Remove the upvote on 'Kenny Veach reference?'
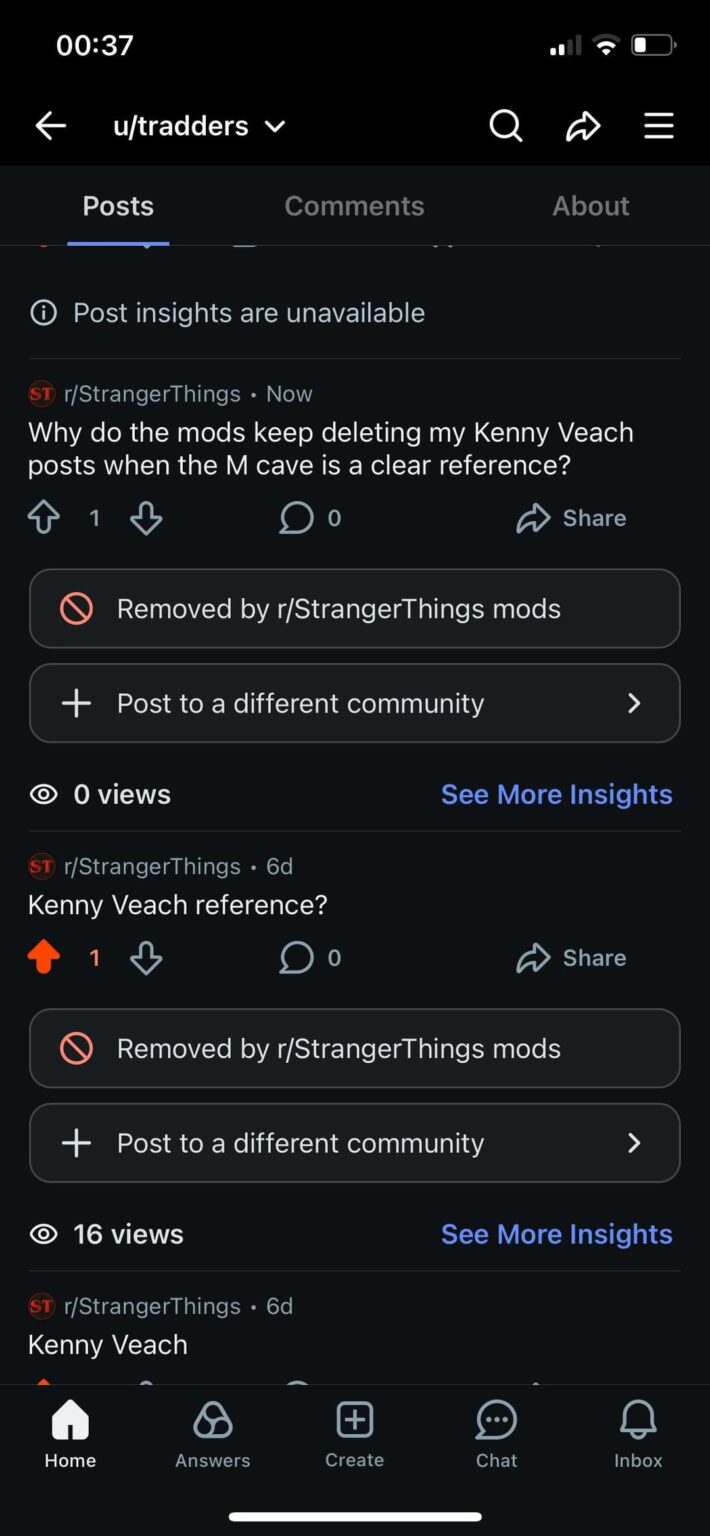 point(43,957)
